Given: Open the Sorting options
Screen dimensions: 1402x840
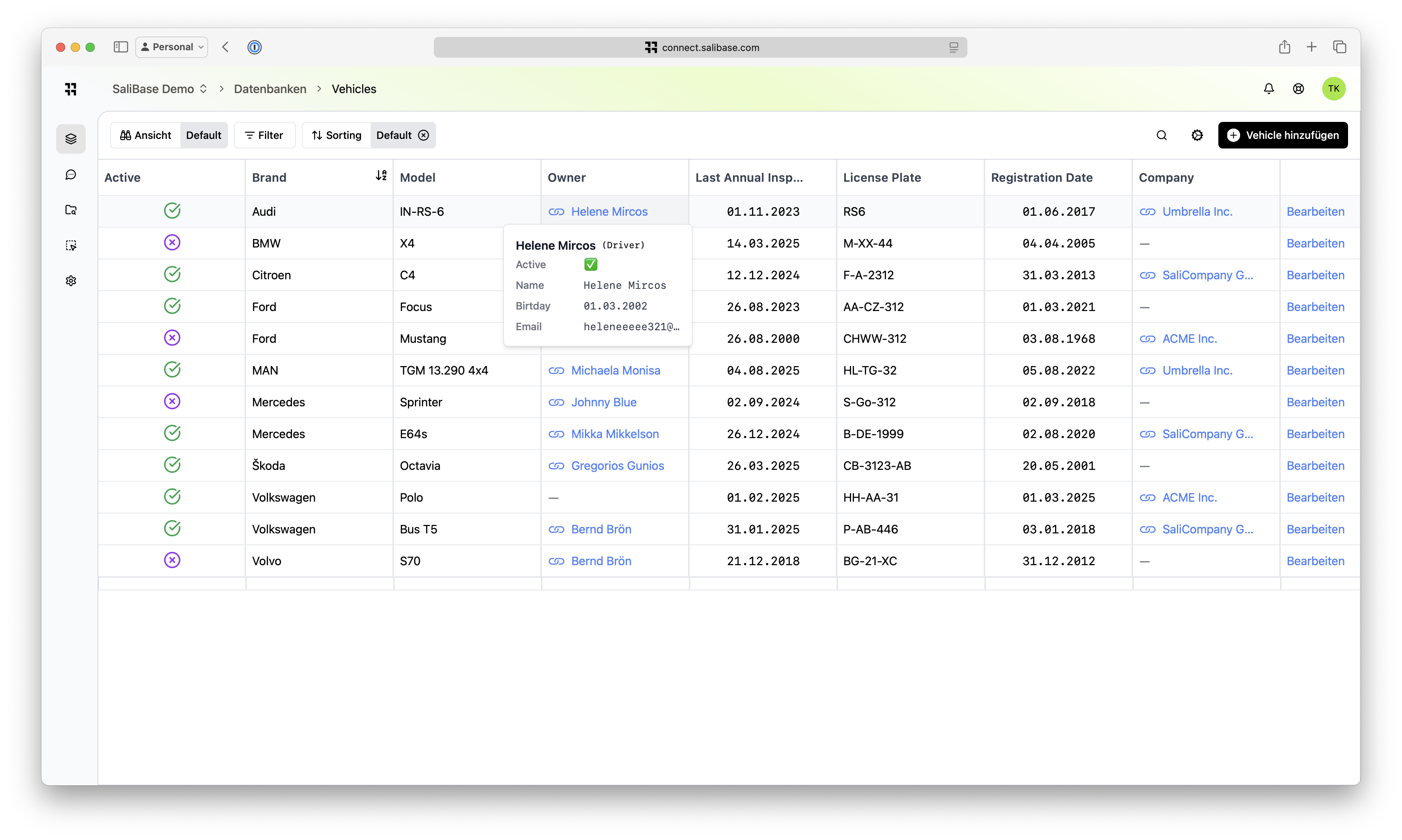Looking at the screenshot, I should pos(336,135).
